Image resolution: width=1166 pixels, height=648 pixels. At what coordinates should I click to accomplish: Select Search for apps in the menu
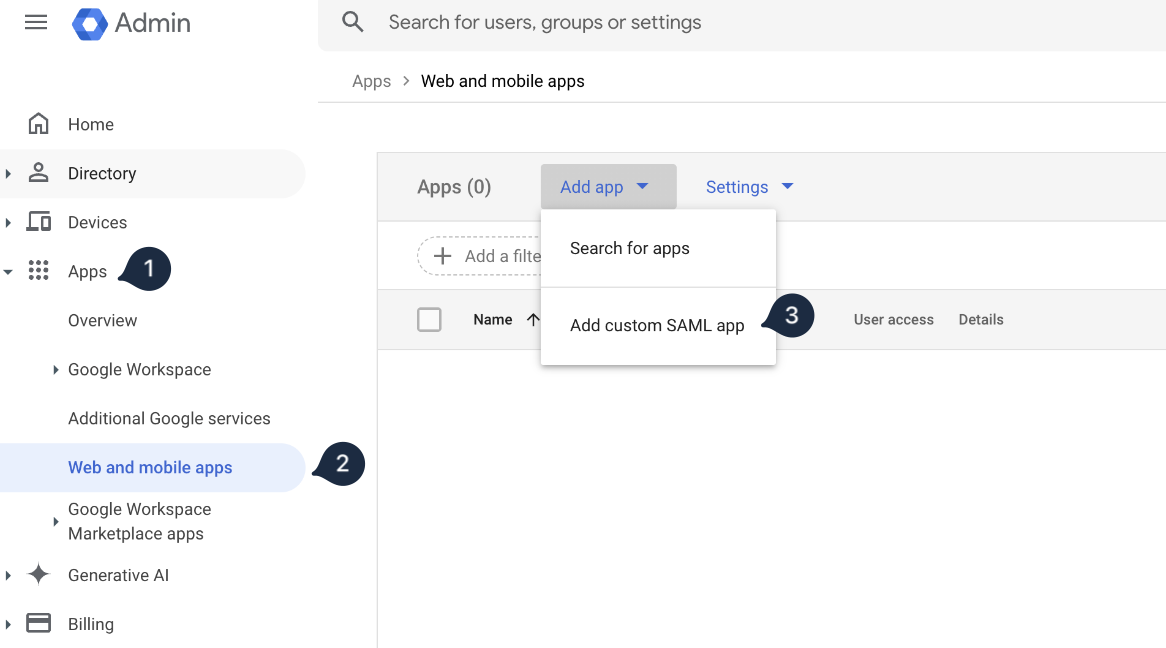click(629, 247)
